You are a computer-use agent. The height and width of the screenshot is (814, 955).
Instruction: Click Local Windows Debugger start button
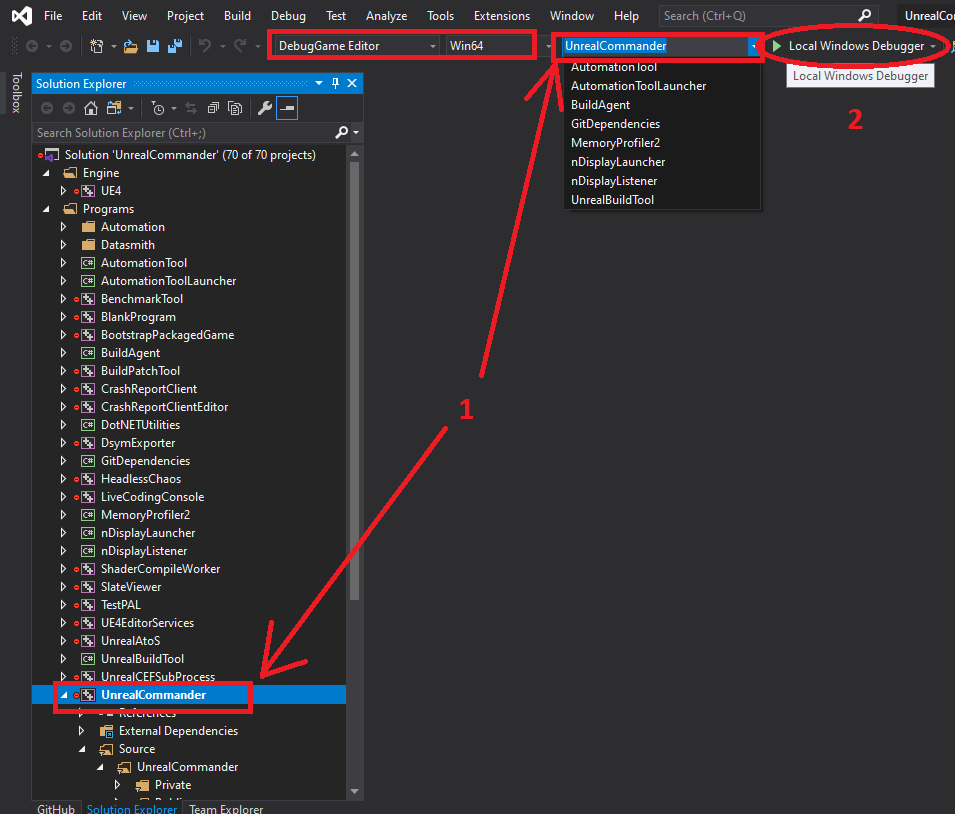[848, 46]
